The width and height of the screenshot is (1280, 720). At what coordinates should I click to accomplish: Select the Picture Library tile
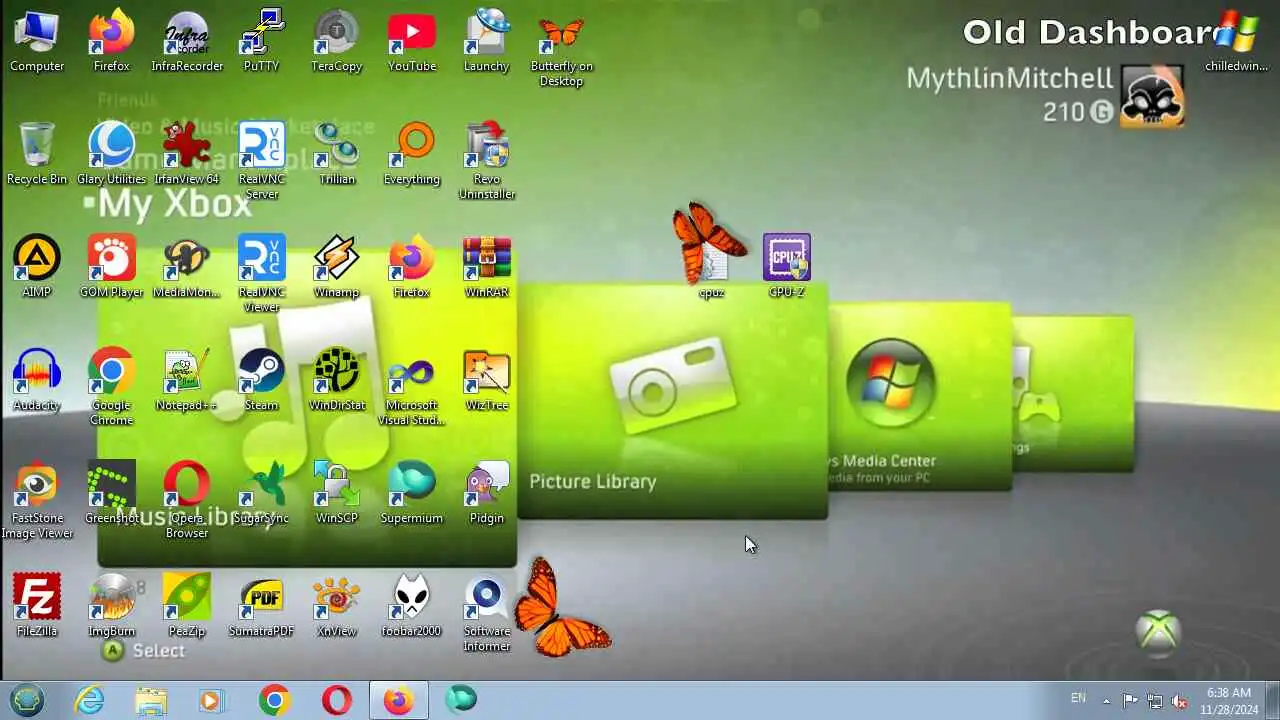tap(672, 402)
